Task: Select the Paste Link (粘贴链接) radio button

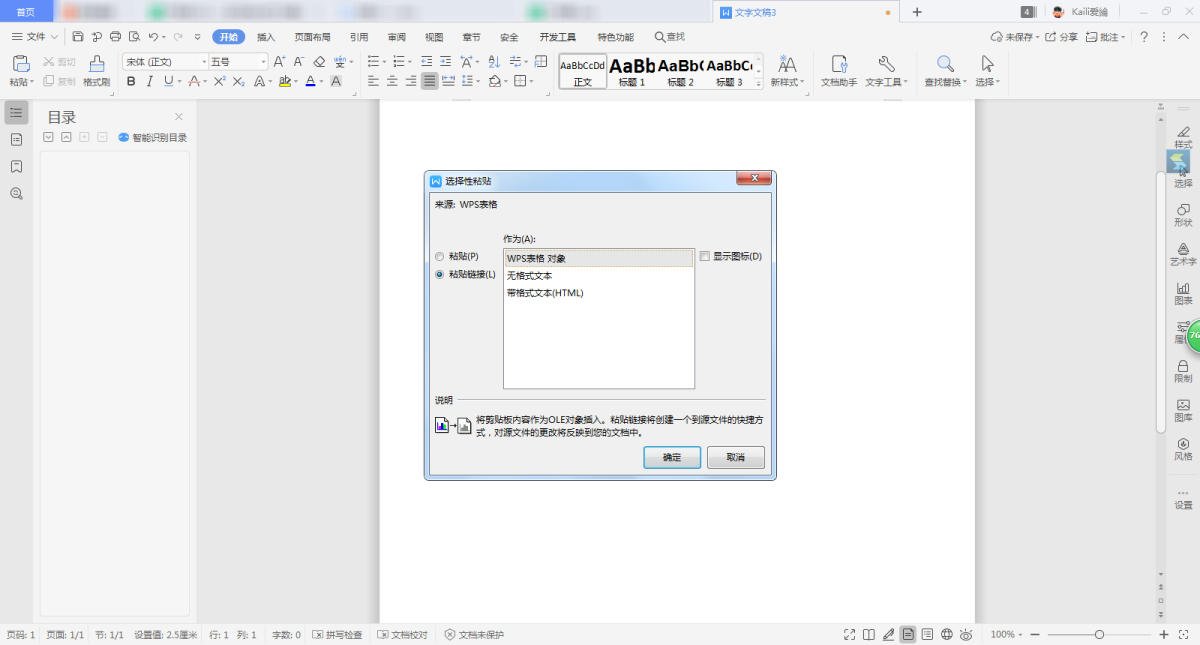Action: point(440,274)
